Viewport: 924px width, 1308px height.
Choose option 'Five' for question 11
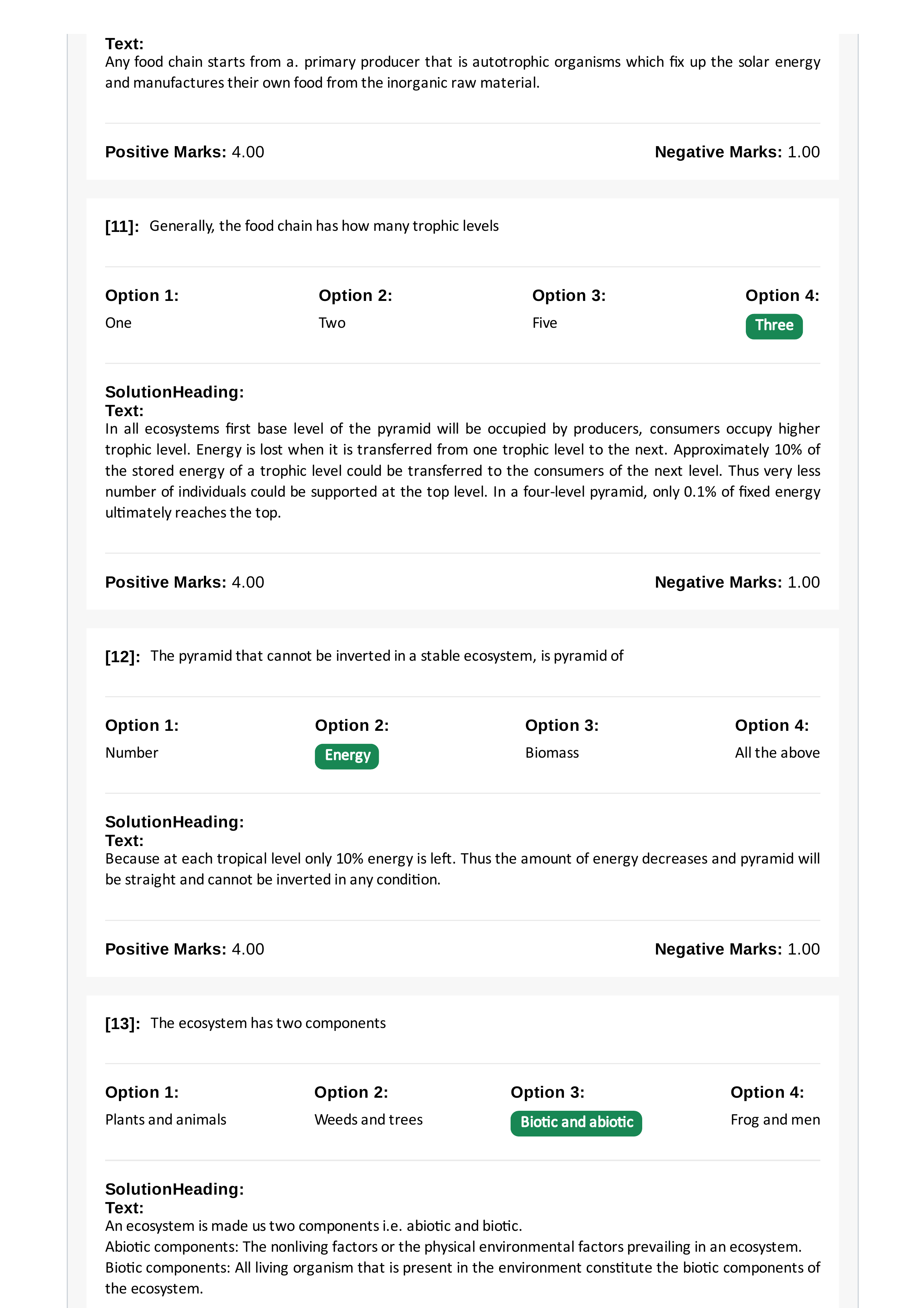(x=545, y=323)
